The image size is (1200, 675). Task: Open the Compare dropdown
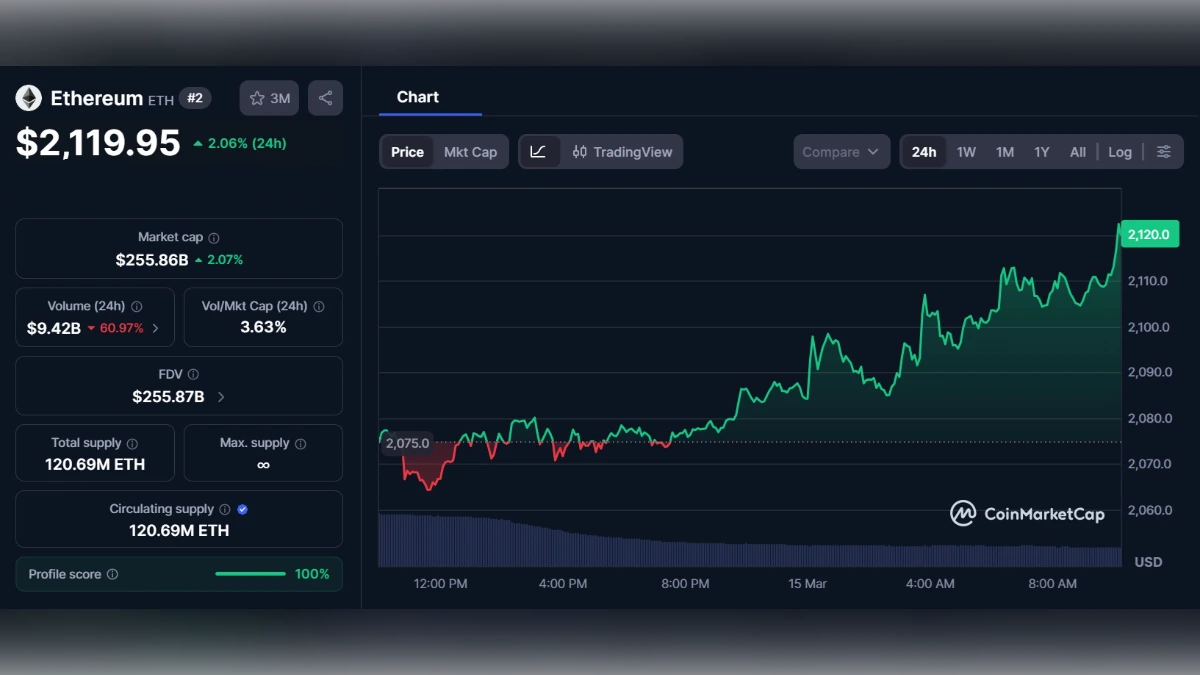point(841,151)
